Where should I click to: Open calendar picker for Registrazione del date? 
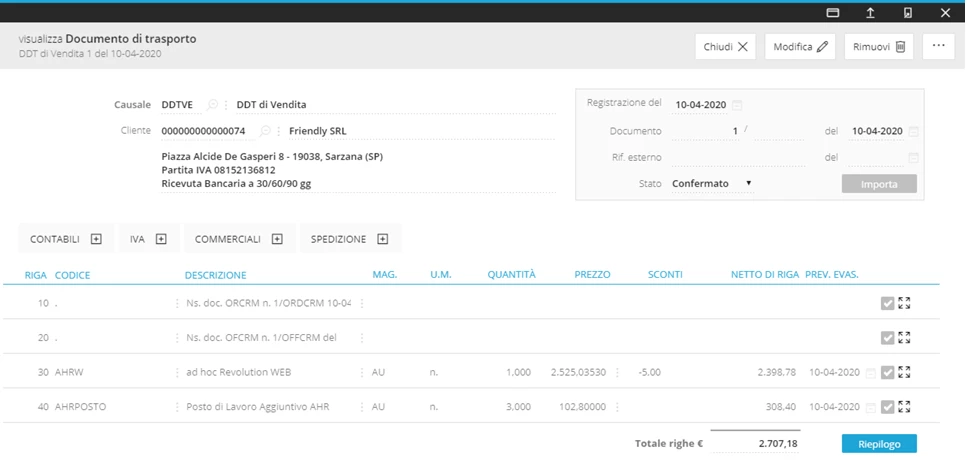click(x=737, y=105)
